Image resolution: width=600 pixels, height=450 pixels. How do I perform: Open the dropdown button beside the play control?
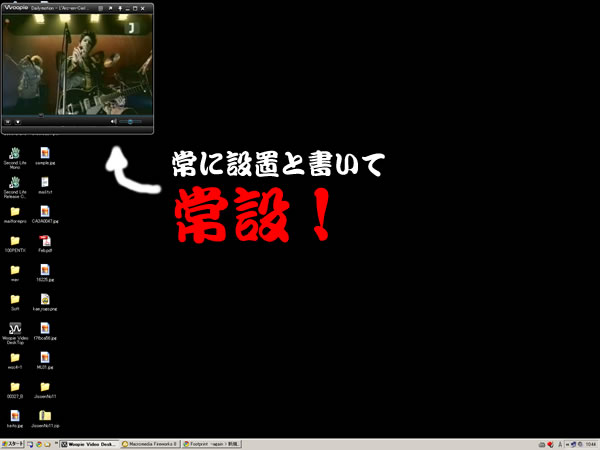click(18, 122)
